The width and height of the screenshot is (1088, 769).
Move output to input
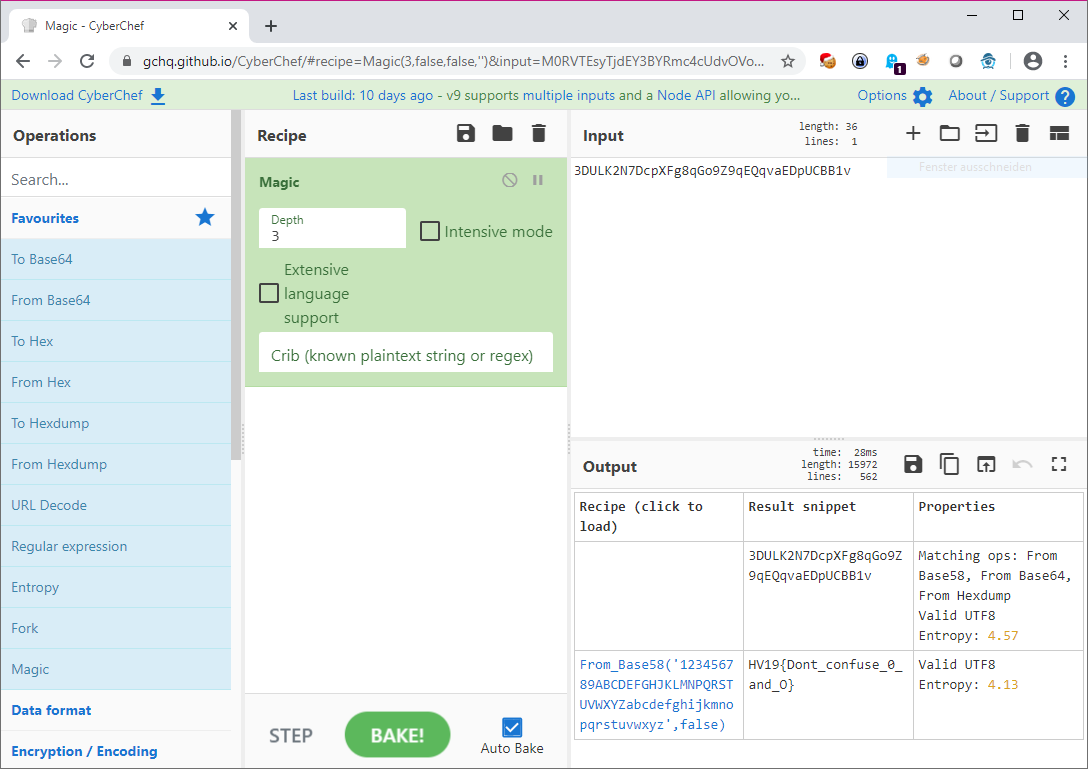986,464
